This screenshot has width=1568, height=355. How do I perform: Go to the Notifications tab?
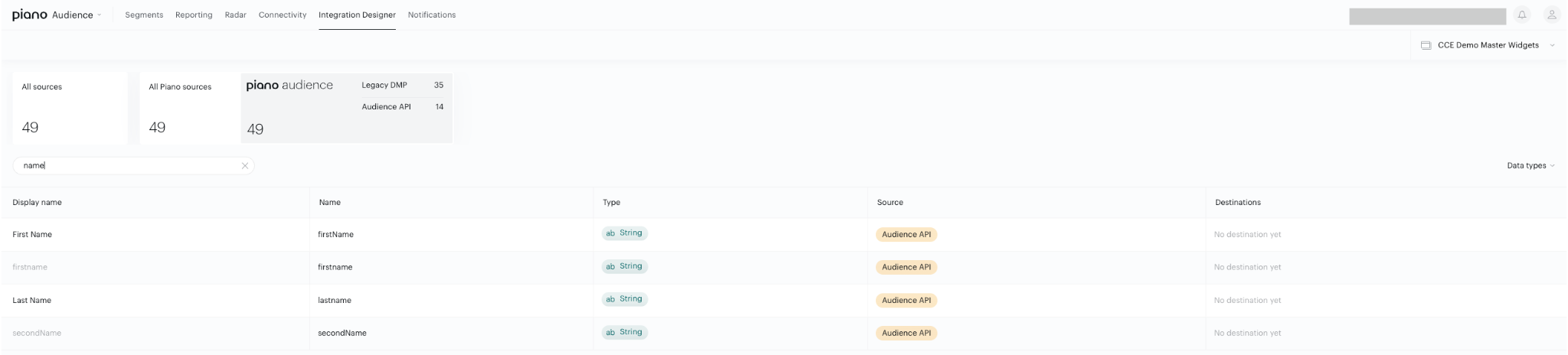(x=432, y=15)
